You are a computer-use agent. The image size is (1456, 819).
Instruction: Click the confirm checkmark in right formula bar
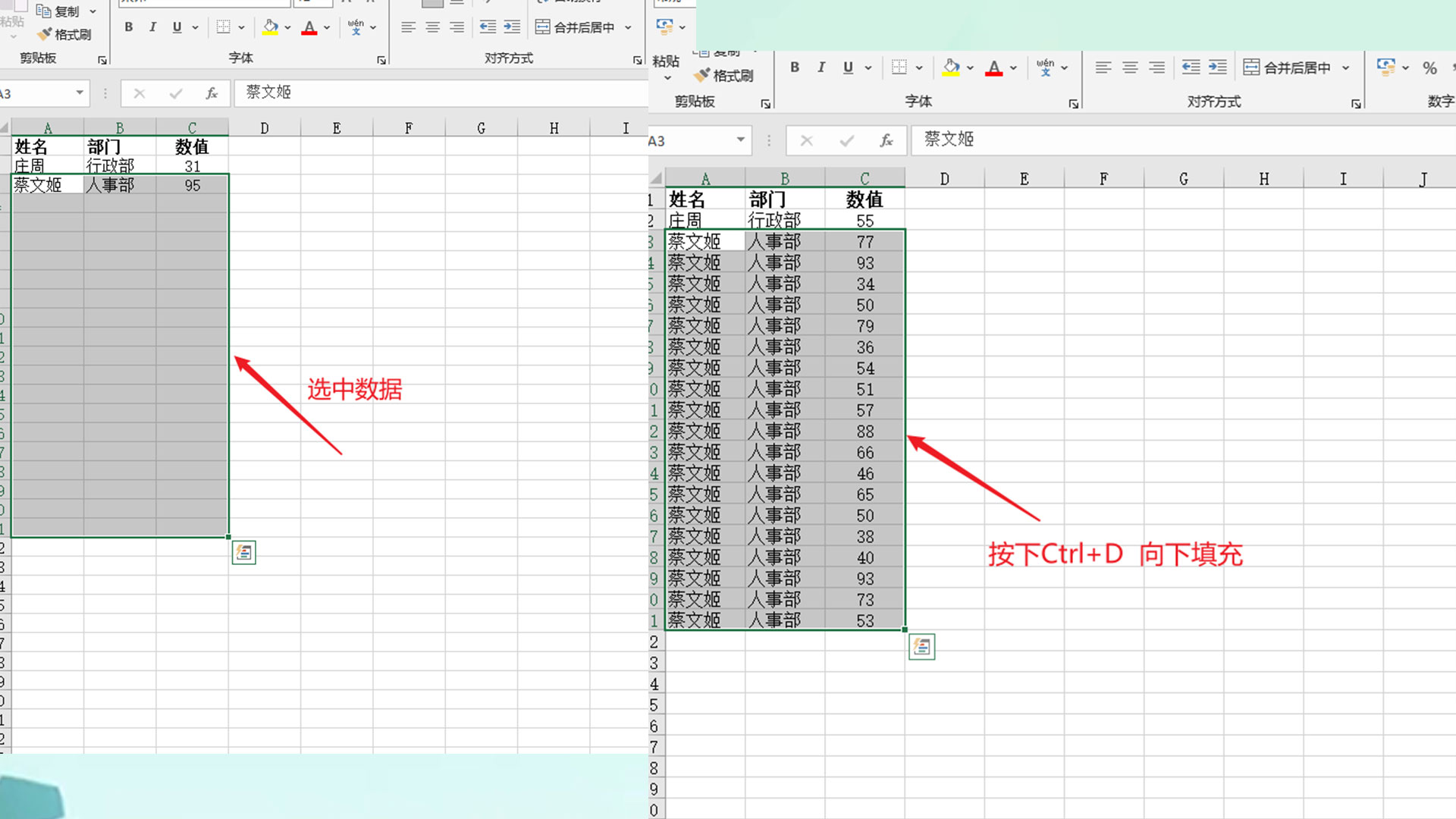click(847, 140)
